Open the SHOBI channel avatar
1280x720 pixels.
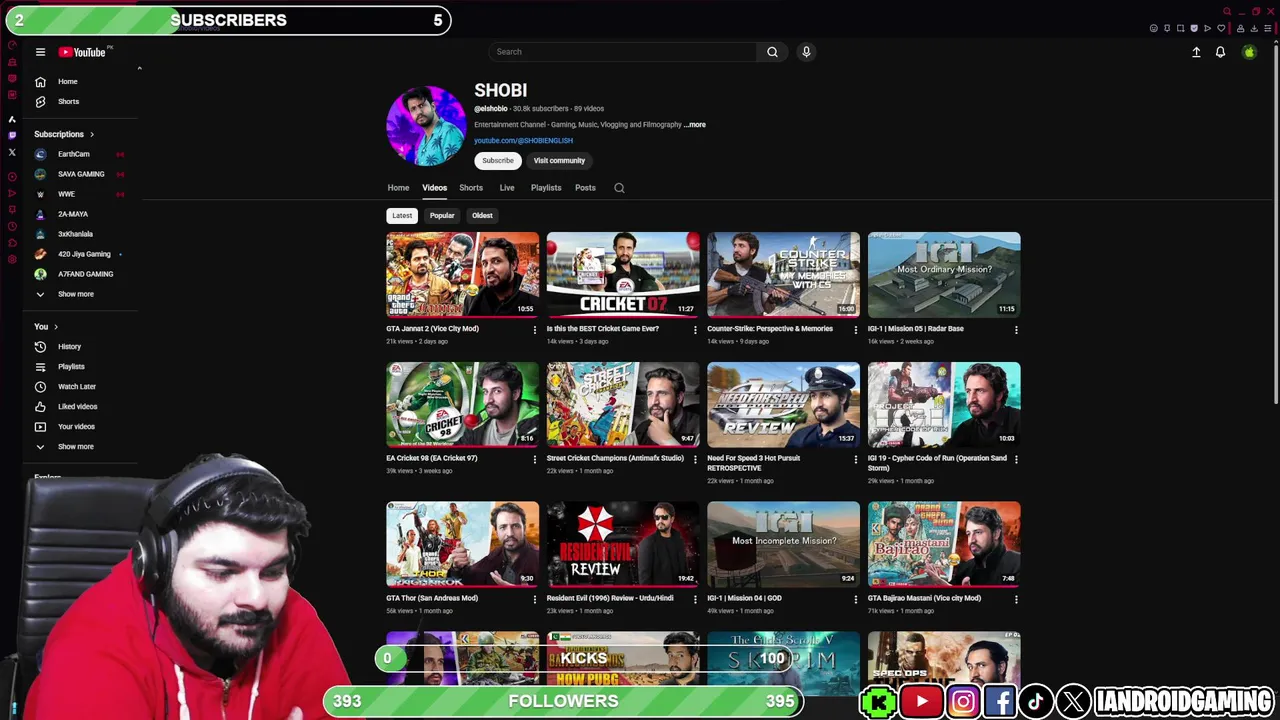(426, 125)
